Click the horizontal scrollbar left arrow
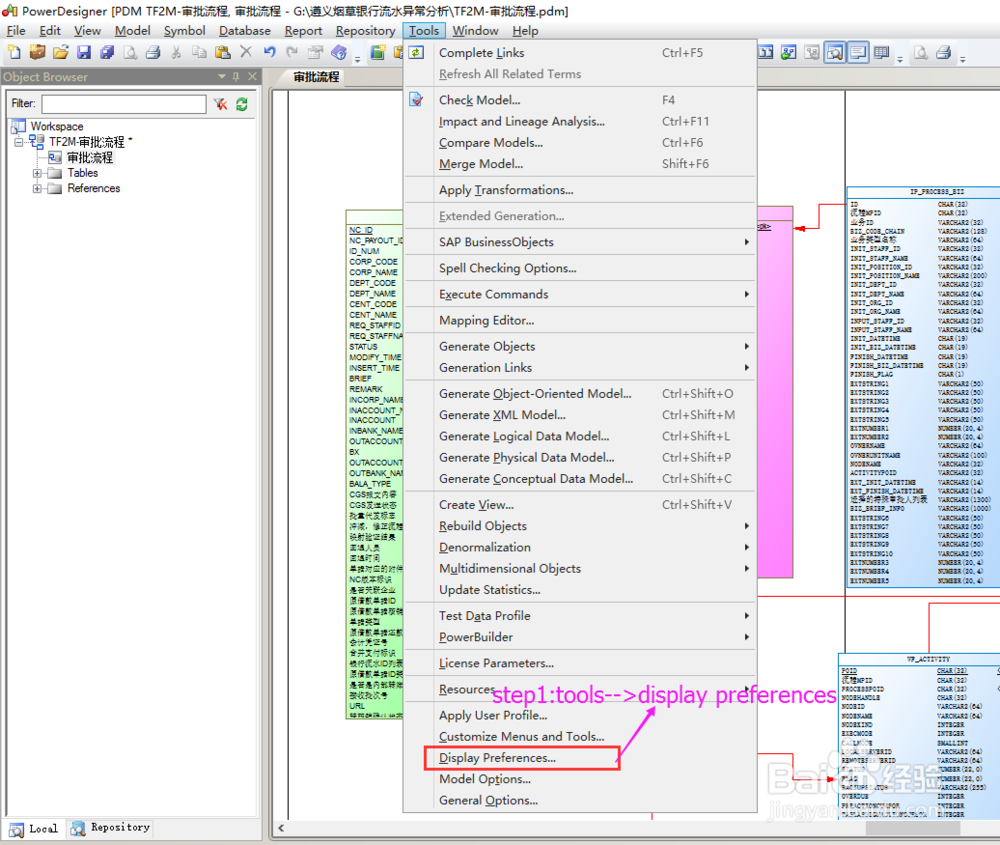 click(281, 828)
